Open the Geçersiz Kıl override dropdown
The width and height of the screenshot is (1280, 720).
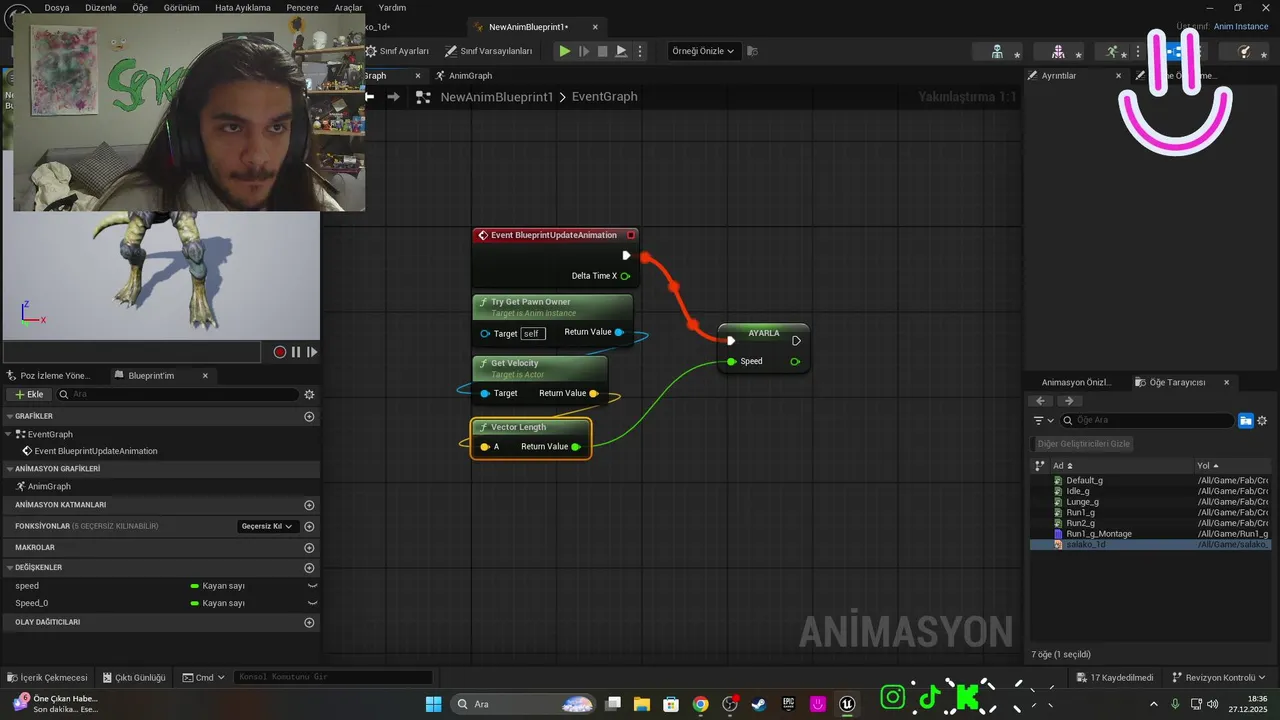[267, 526]
